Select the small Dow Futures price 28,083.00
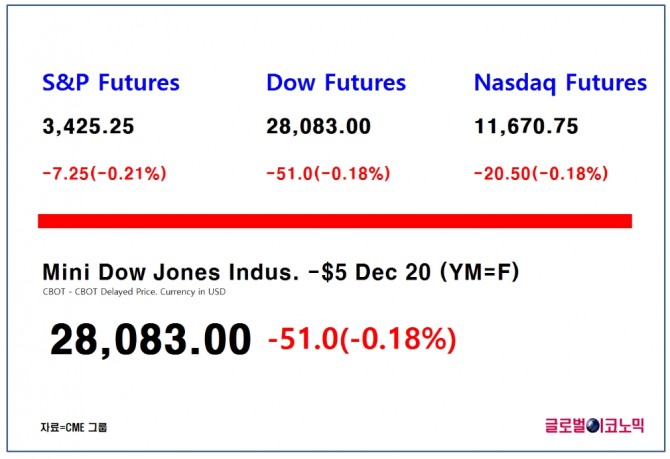This screenshot has width=670, height=459. pyautogui.click(x=318, y=127)
